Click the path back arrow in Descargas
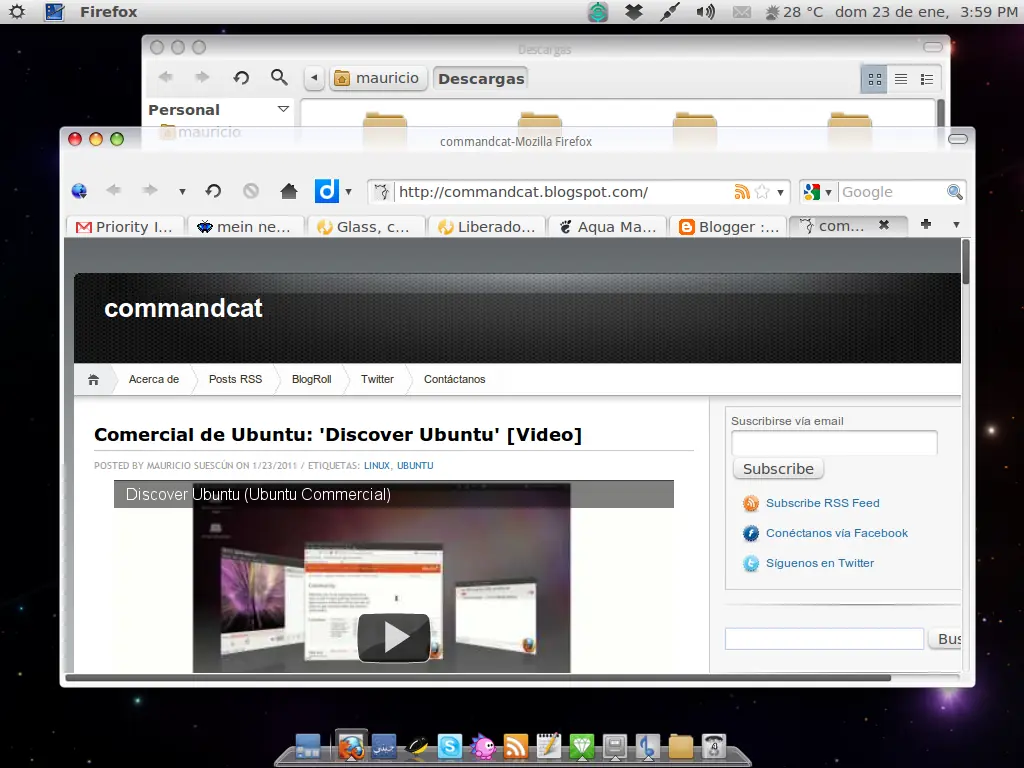This screenshot has width=1024, height=768. tap(314, 78)
